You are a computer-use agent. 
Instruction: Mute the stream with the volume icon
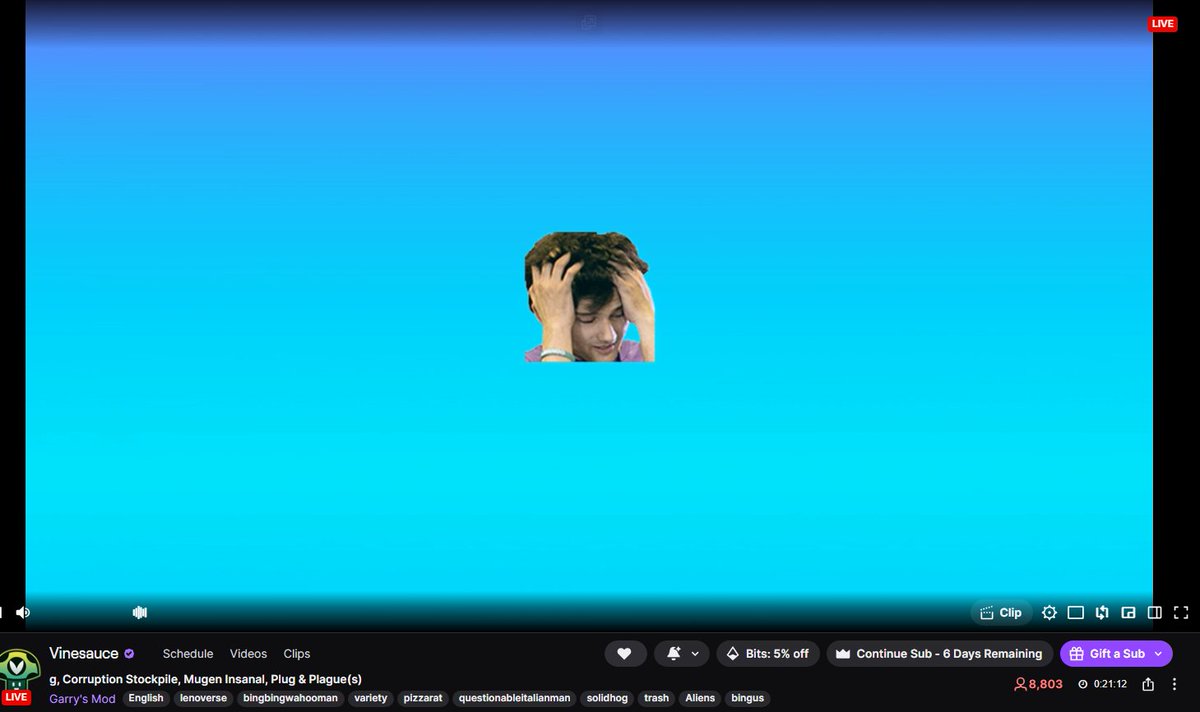point(23,612)
